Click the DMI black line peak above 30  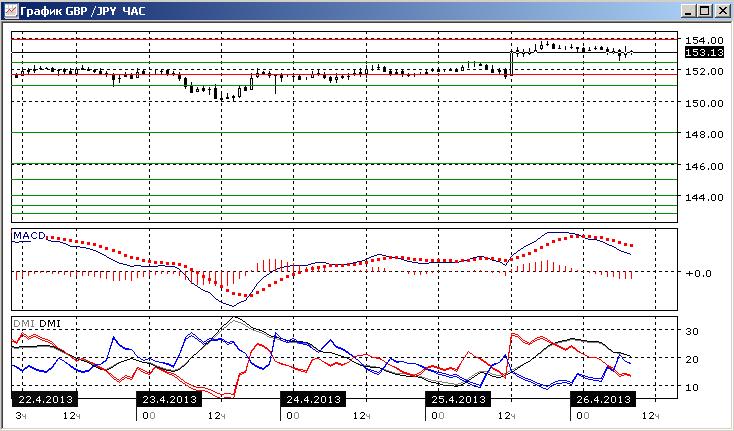click(x=235, y=319)
